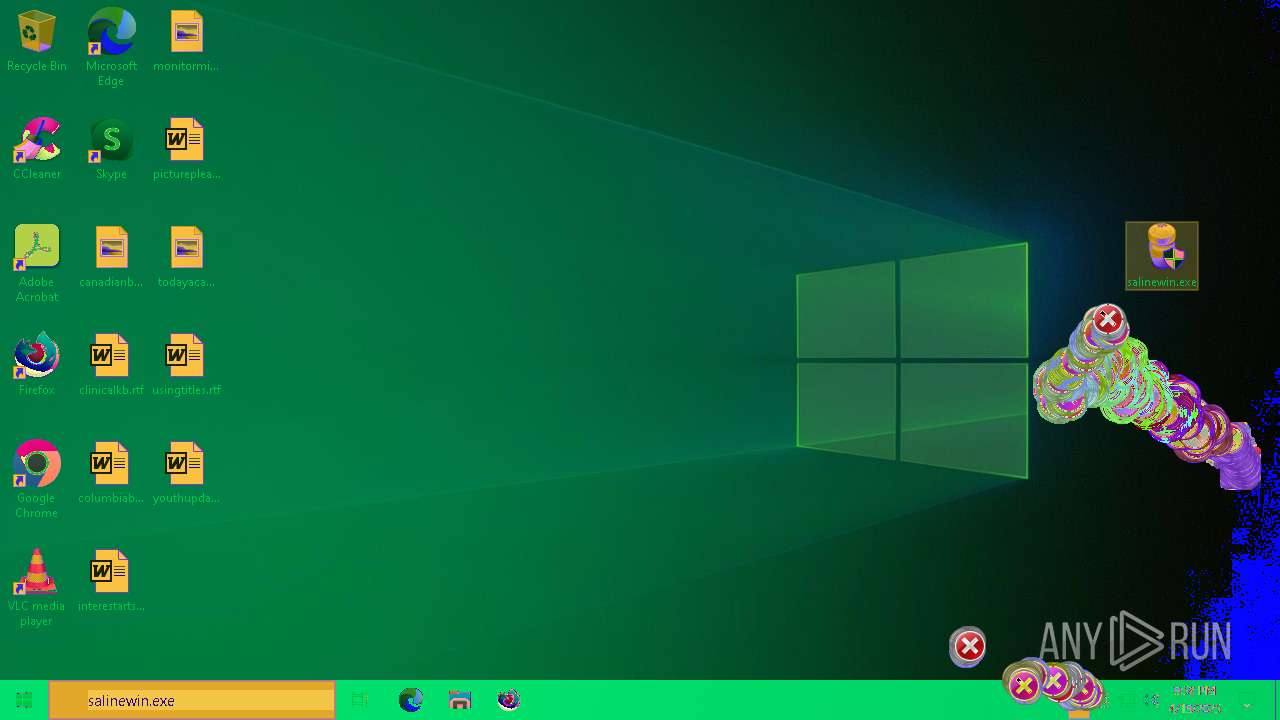Open Firefox desktop shortcut

coord(37,365)
